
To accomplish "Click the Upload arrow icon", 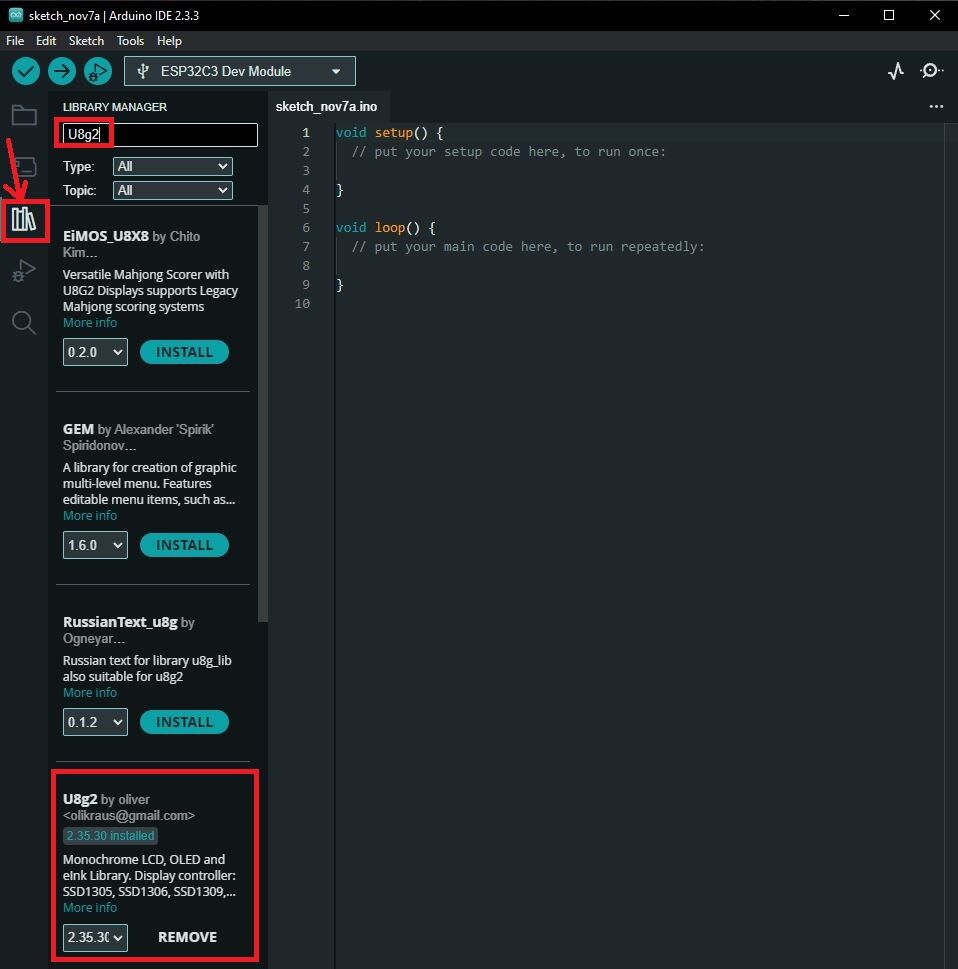I will click(x=62, y=71).
